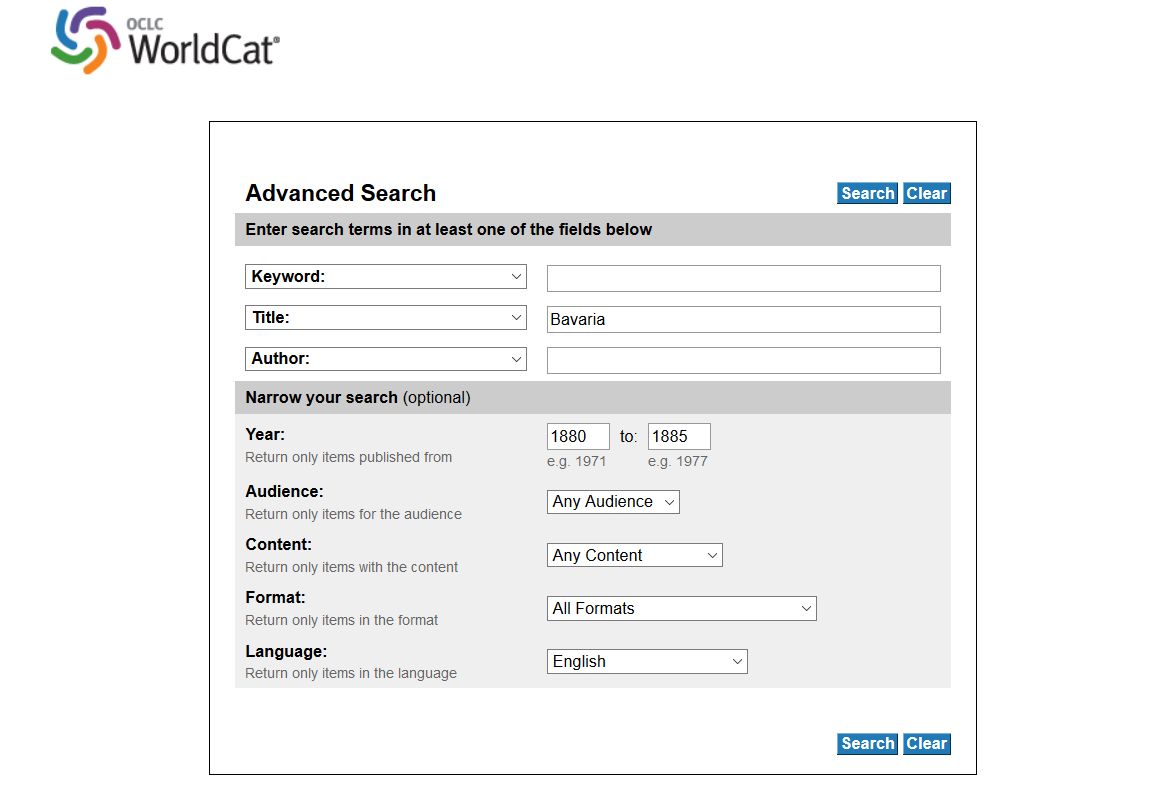Click the start year field showing 1880

(578, 436)
